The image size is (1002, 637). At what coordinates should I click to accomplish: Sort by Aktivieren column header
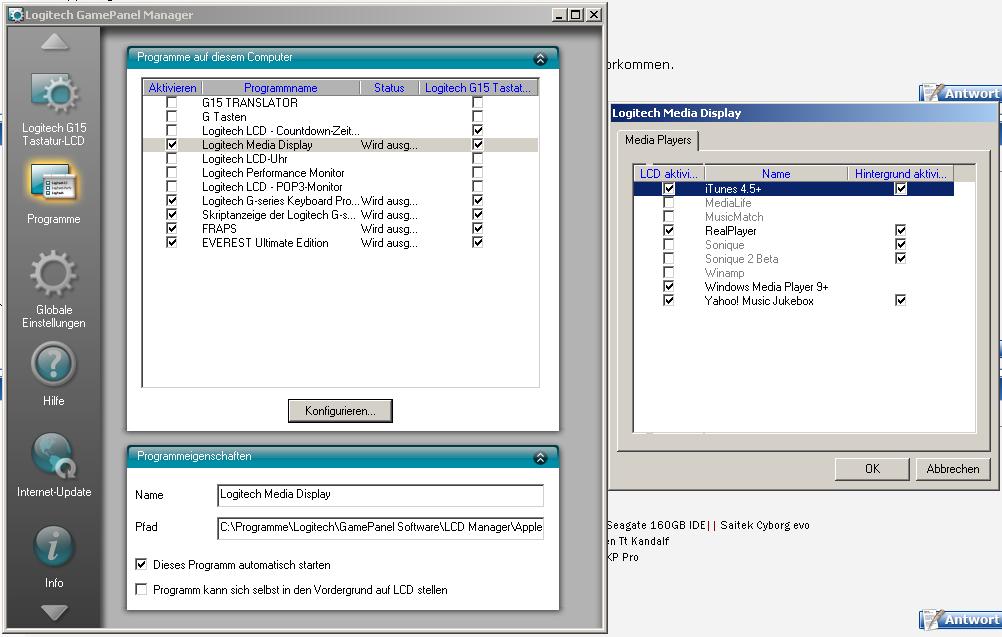coord(173,88)
